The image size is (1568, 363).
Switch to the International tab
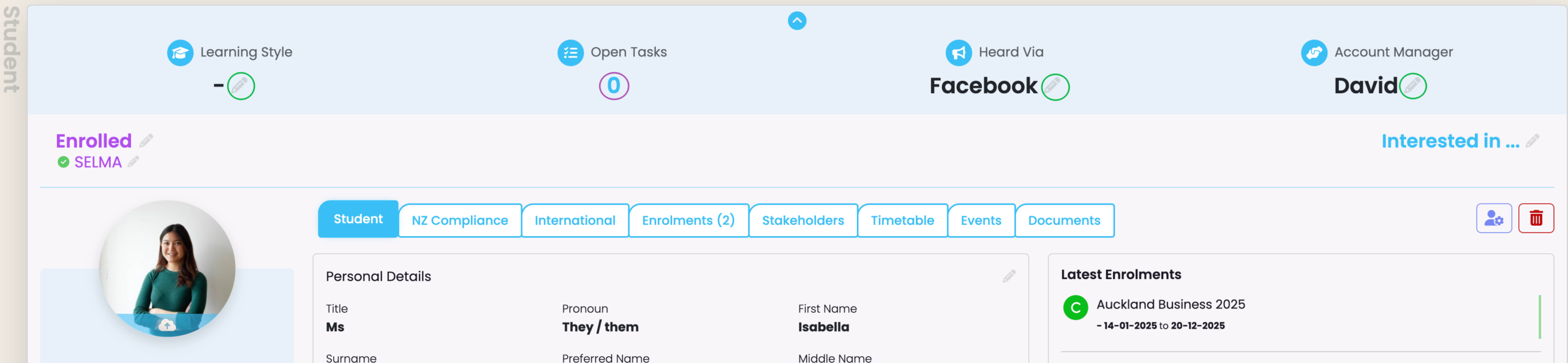[x=575, y=220]
